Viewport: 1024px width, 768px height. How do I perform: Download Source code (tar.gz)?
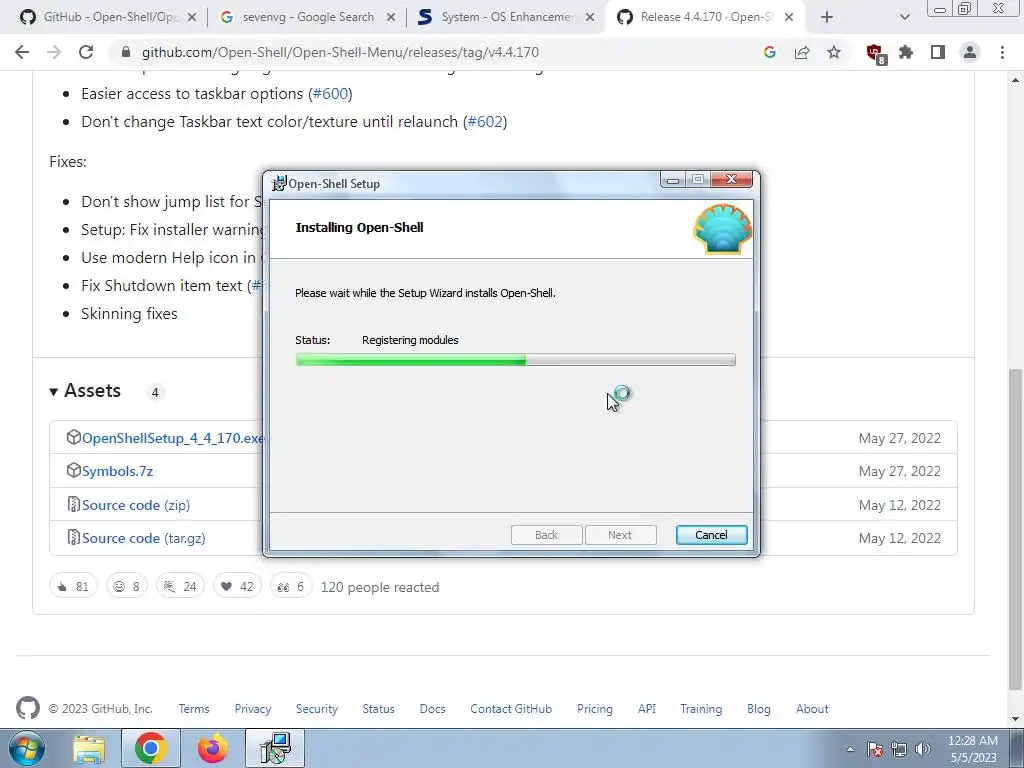(144, 539)
